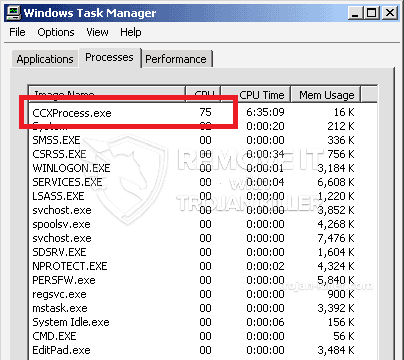404x360 pixels.
Task: Click the Task Manager title bar icon
Action: pyautogui.click(x=13, y=12)
